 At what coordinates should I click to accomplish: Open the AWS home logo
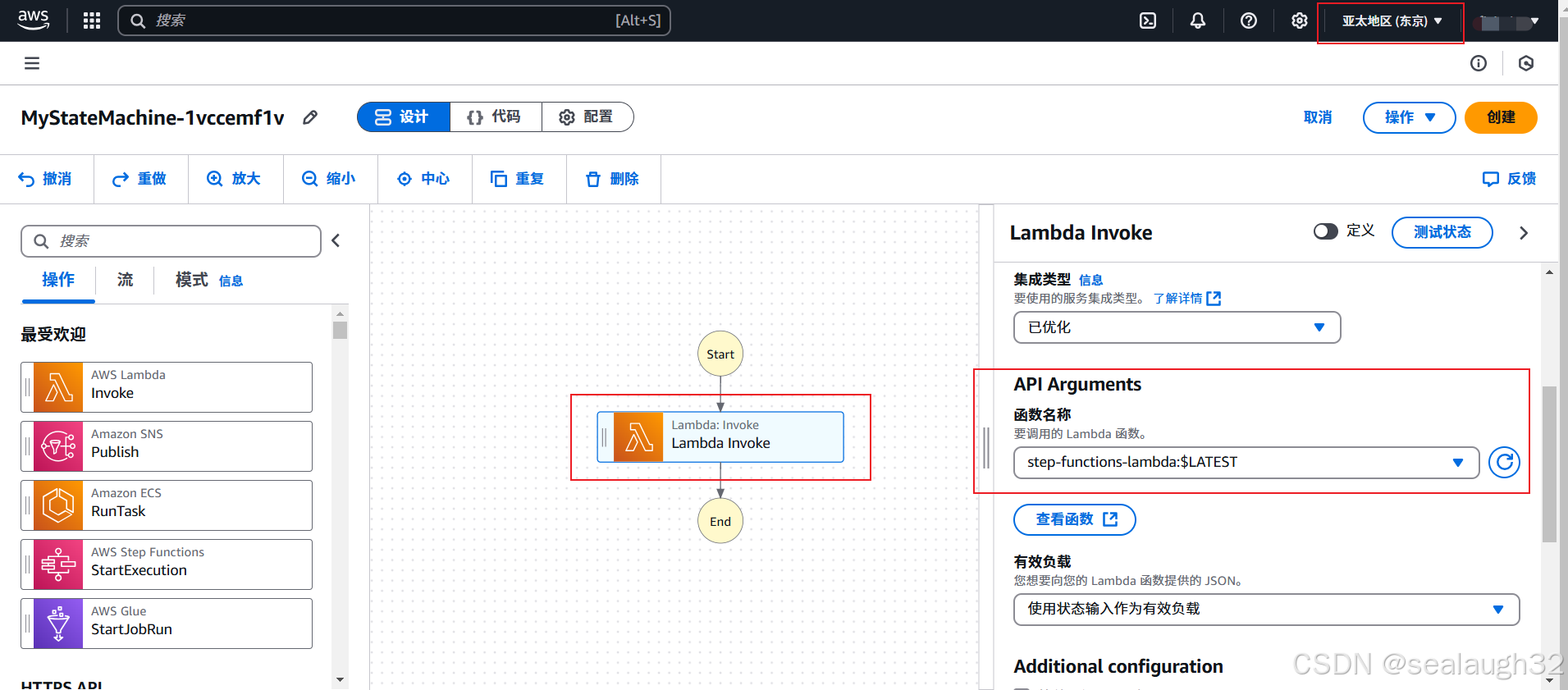33,21
